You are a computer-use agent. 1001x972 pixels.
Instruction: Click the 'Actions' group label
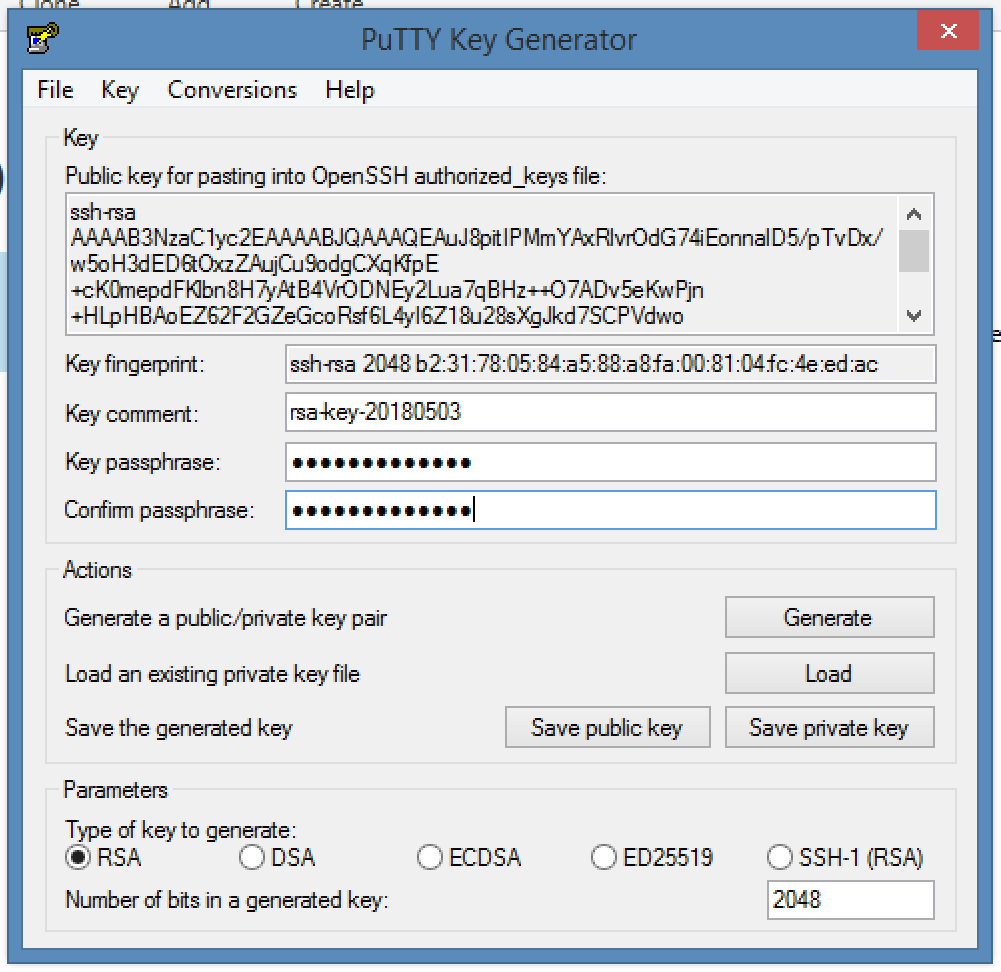tap(97, 569)
